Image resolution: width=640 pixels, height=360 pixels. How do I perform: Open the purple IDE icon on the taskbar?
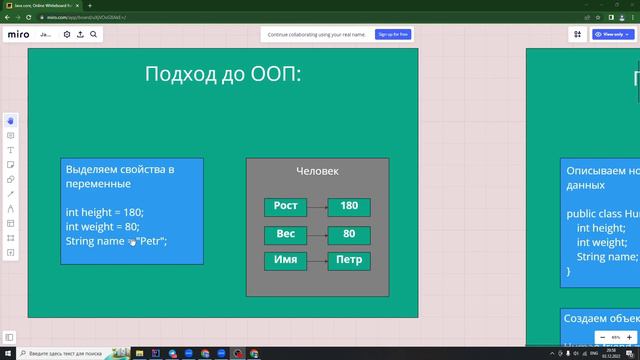pyautogui.click(x=156, y=353)
